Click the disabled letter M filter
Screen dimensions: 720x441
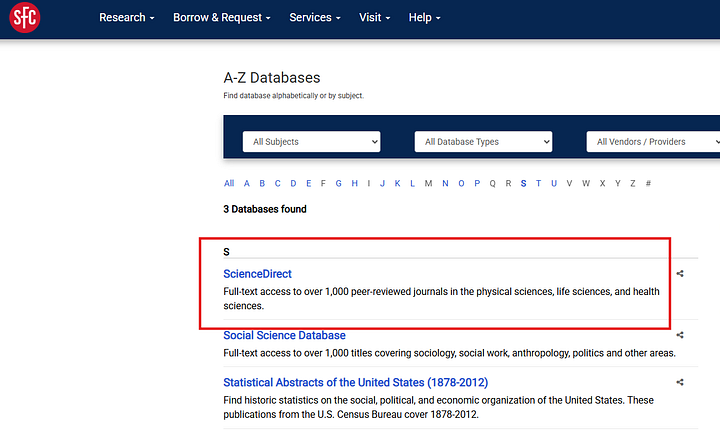(428, 183)
